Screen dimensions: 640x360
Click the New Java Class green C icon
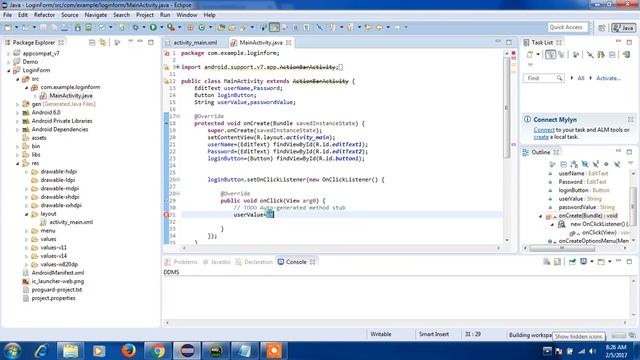coord(202,27)
